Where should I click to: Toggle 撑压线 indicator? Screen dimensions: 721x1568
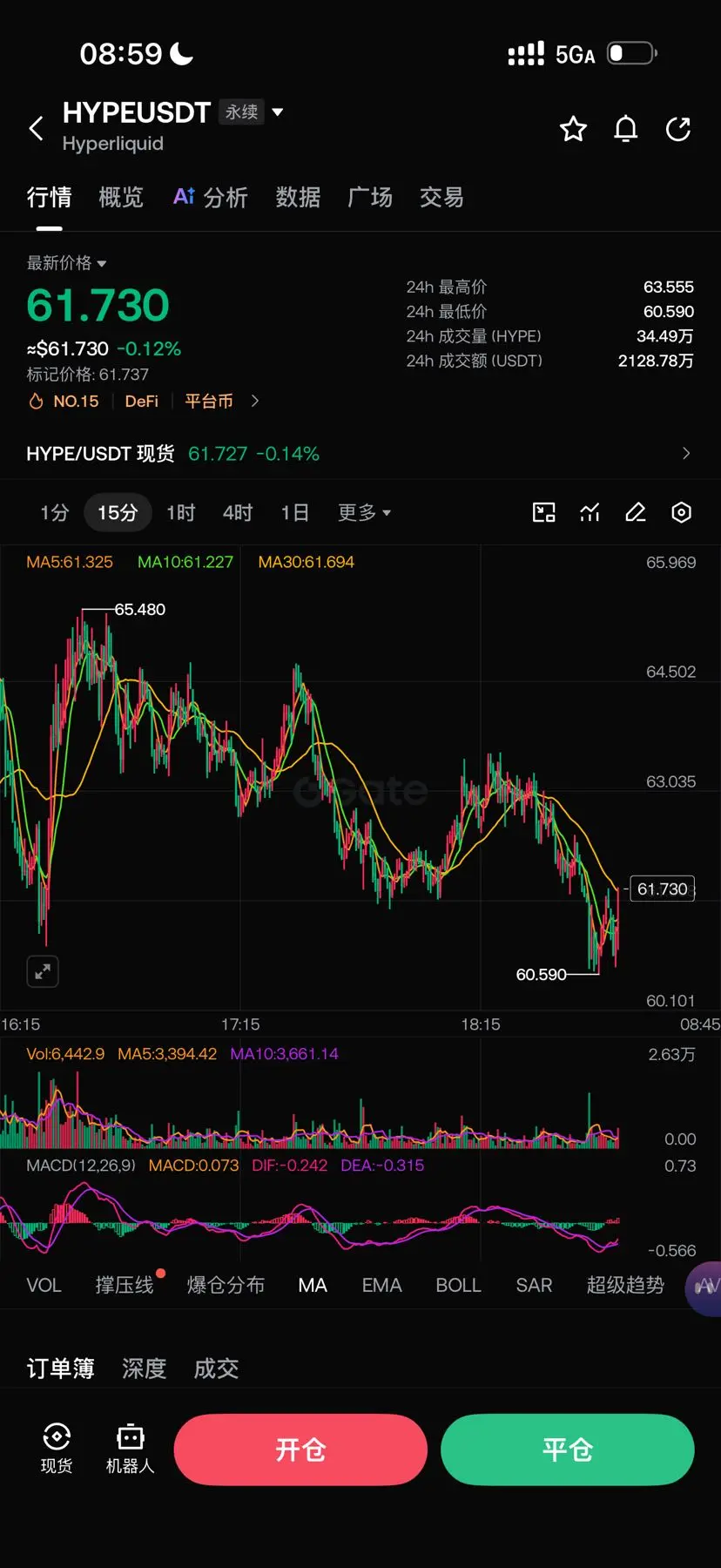125,1285
